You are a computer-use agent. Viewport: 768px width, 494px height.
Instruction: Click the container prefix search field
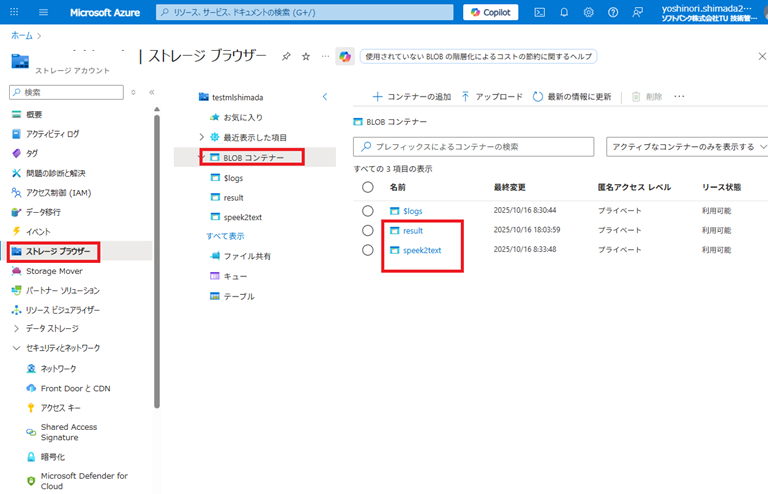(475, 147)
